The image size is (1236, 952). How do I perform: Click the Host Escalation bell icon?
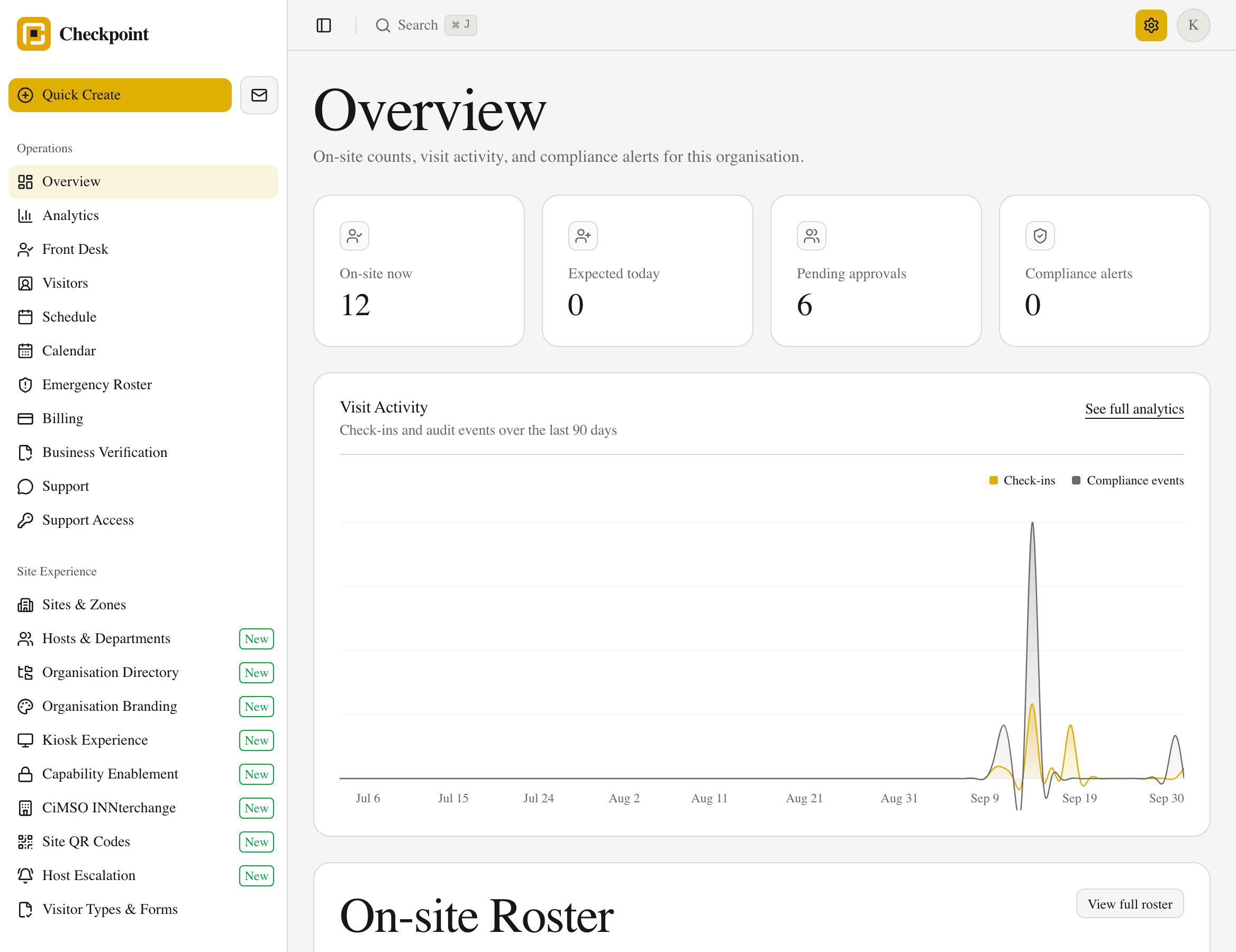coord(25,876)
